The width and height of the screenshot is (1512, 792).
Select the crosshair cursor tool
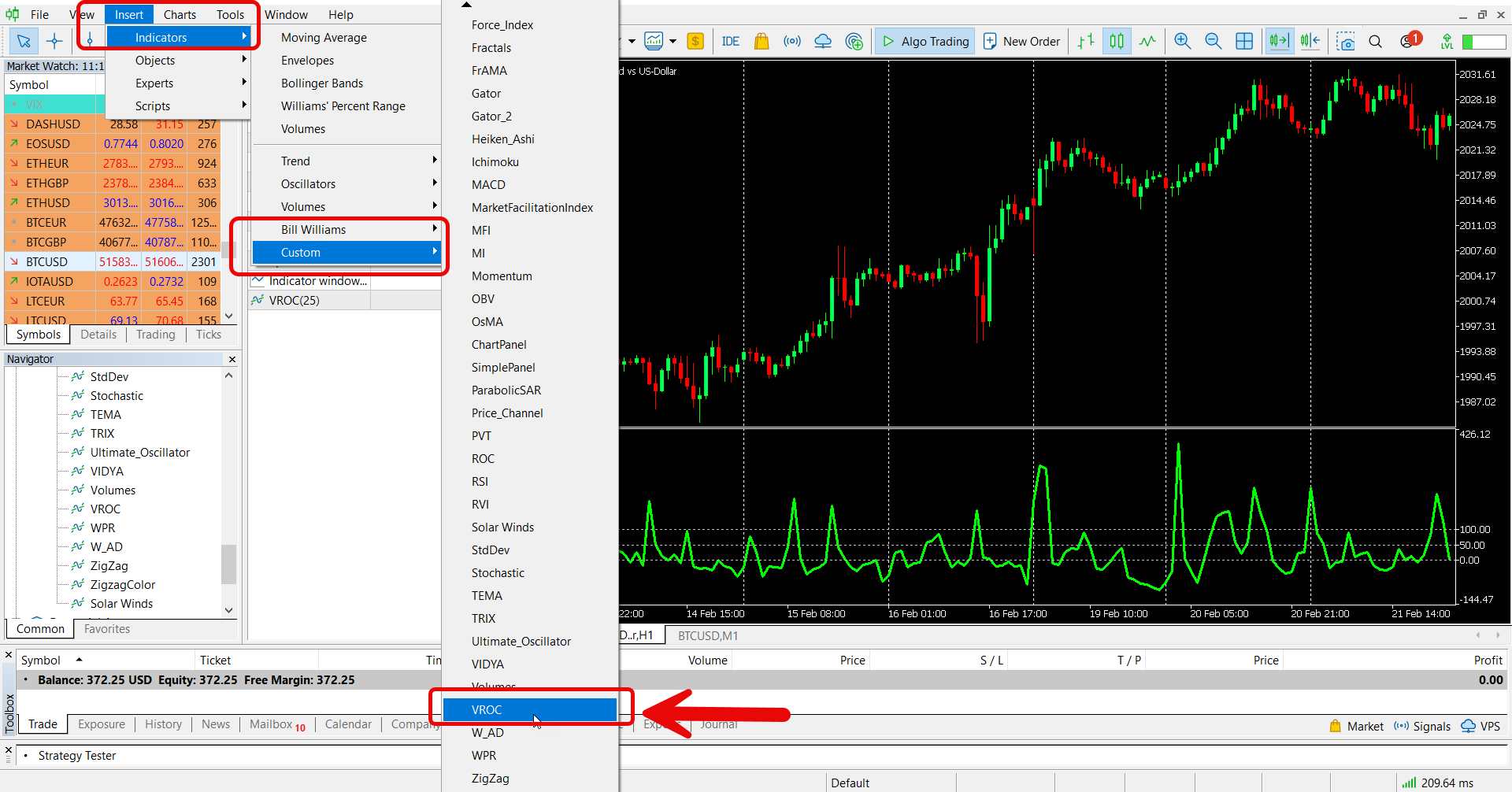click(x=54, y=41)
